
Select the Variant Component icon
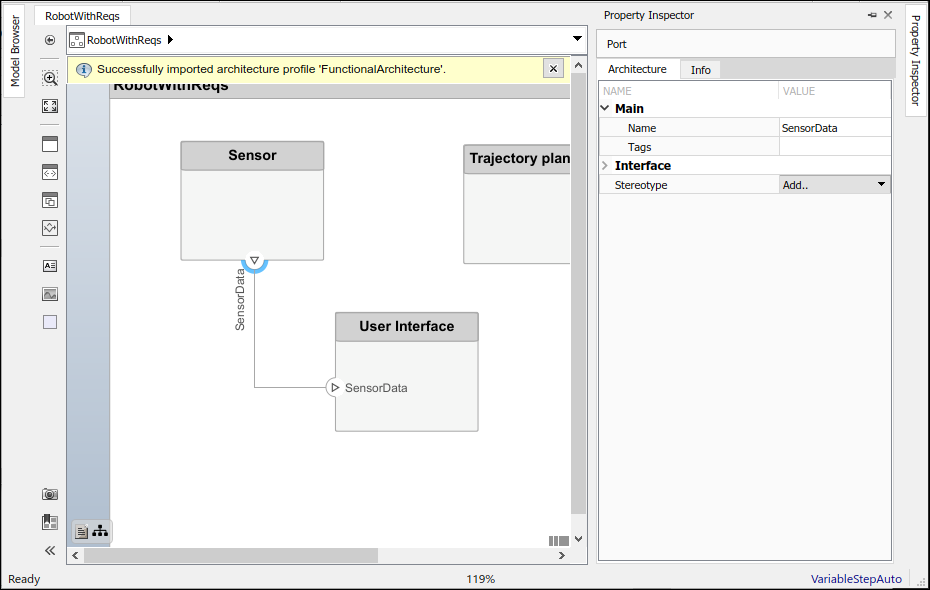point(50,200)
